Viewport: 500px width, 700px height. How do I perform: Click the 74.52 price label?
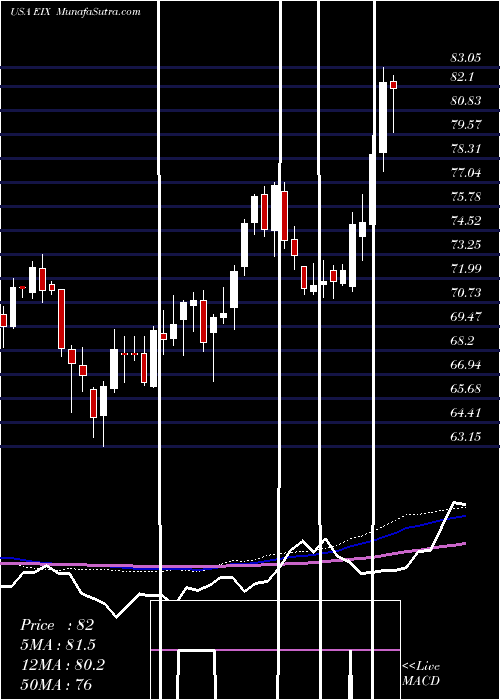click(x=466, y=221)
